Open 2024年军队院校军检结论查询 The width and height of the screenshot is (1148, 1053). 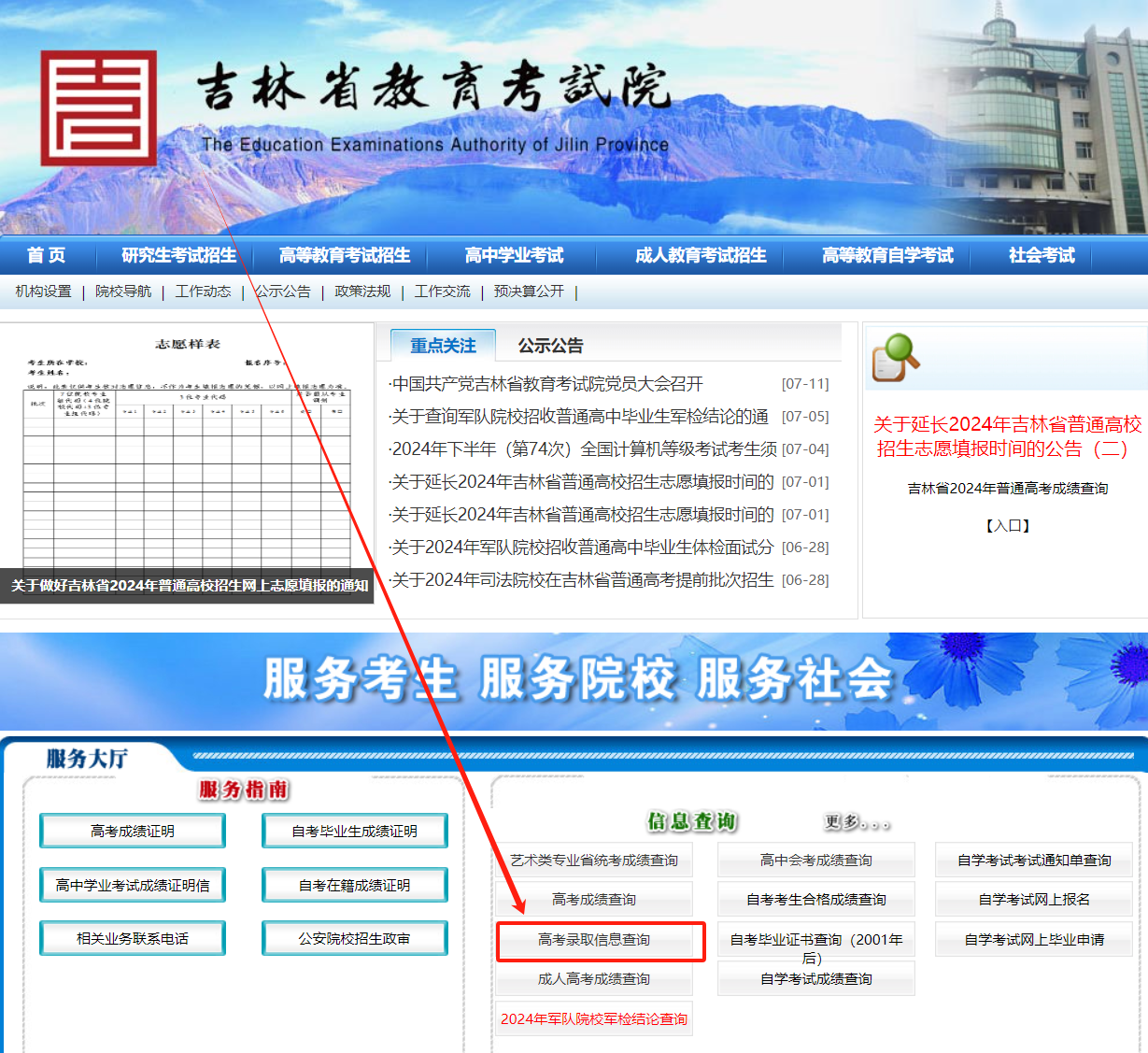coord(594,1018)
